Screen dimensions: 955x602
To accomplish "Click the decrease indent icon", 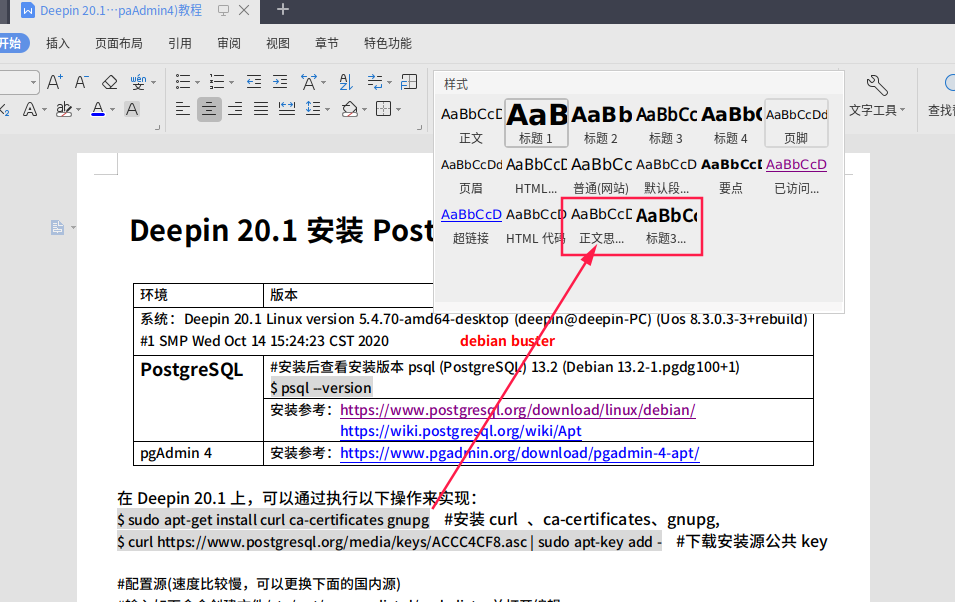I will click(254, 82).
